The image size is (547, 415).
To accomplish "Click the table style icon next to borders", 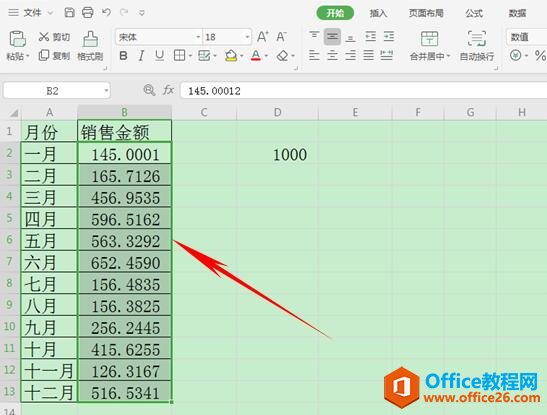I will point(204,55).
